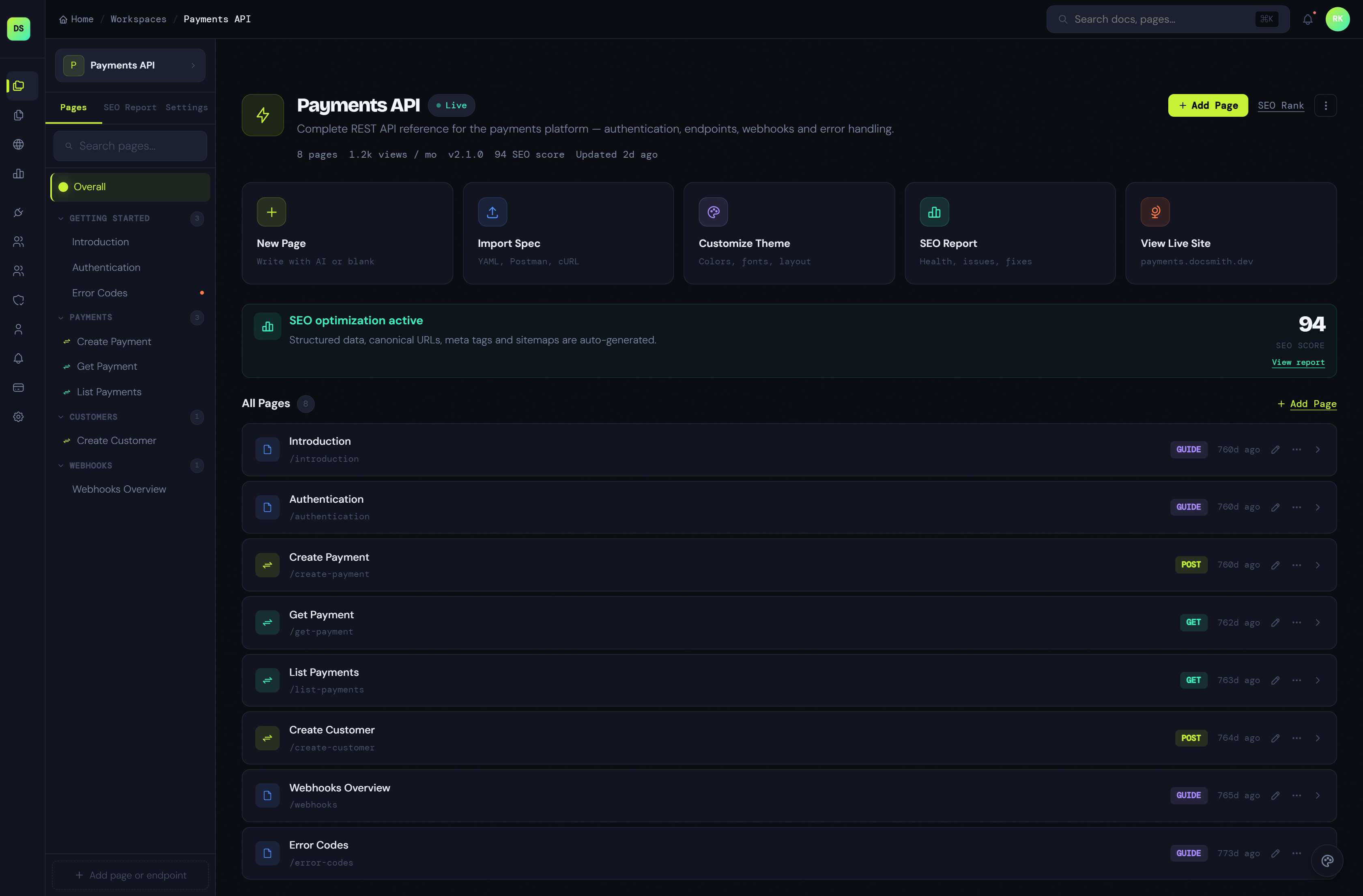Image resolution: width=1363 pixels, height=896 pixels.
Task: Click the Import Spec upload card
Action: [568, 233]
